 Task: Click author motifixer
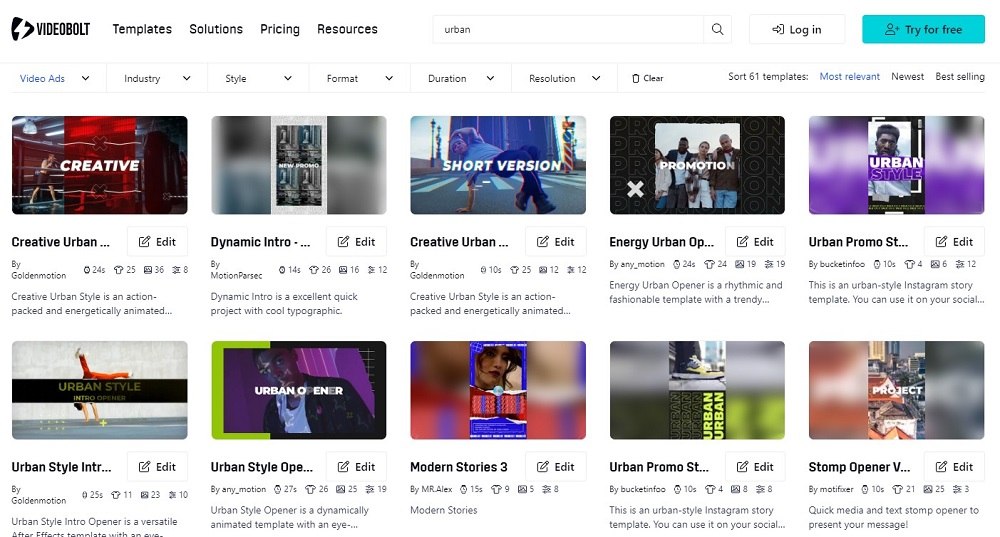tap(836, 489)
